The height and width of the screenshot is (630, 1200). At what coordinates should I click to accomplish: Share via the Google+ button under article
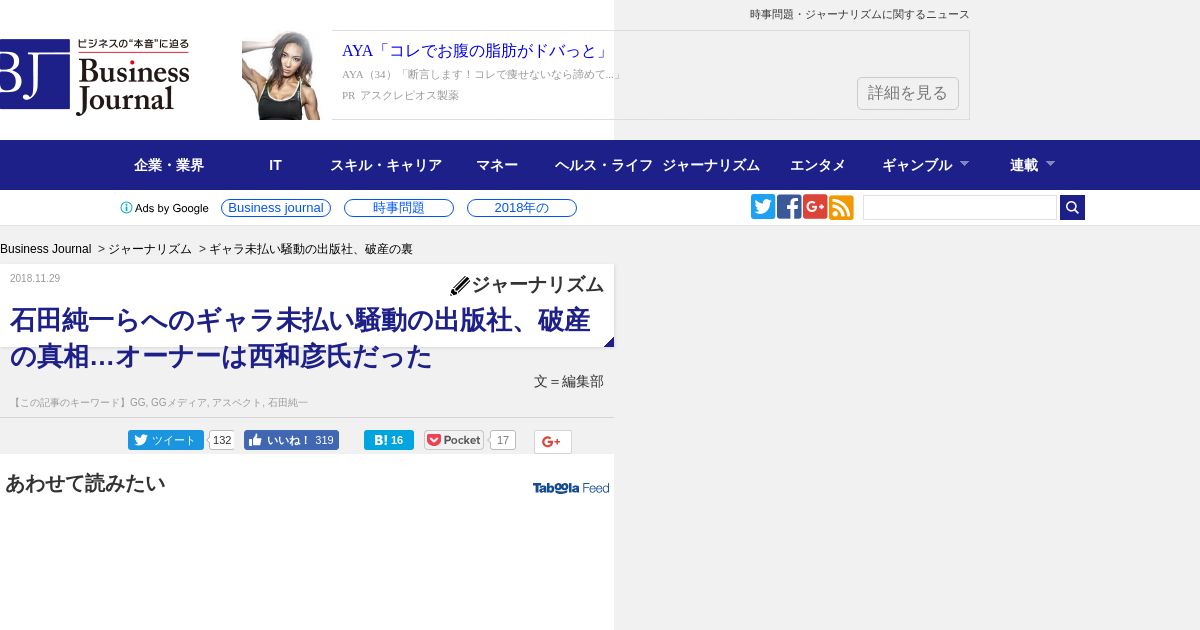click(x=553, y=442)
